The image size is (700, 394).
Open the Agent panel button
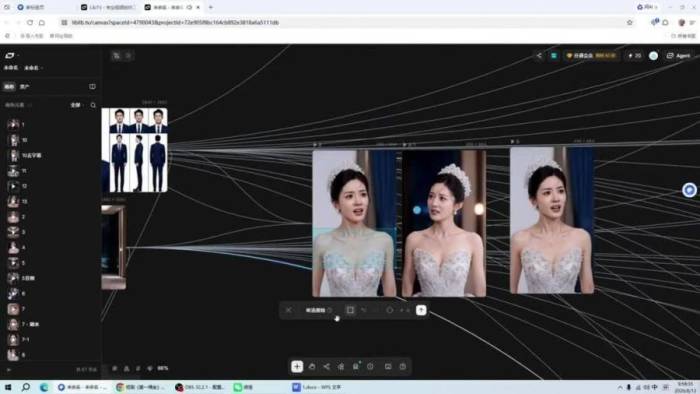pos(679,56)
